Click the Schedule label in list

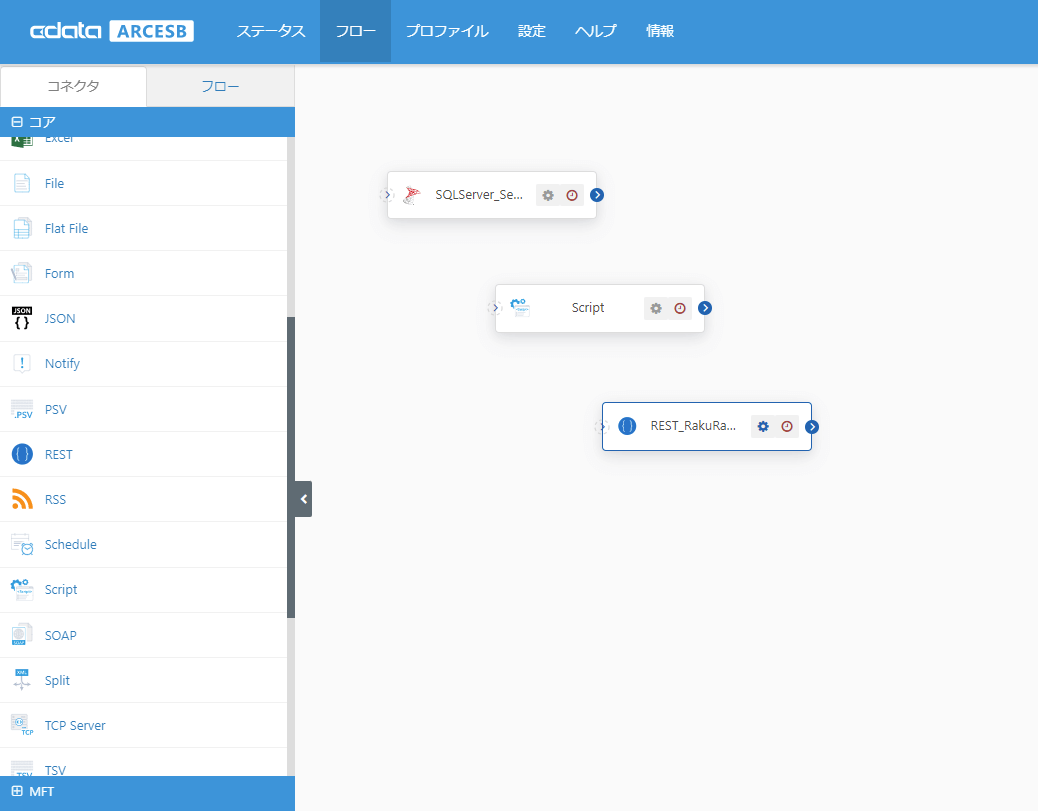pyautogui.click(x=71, y=544)
